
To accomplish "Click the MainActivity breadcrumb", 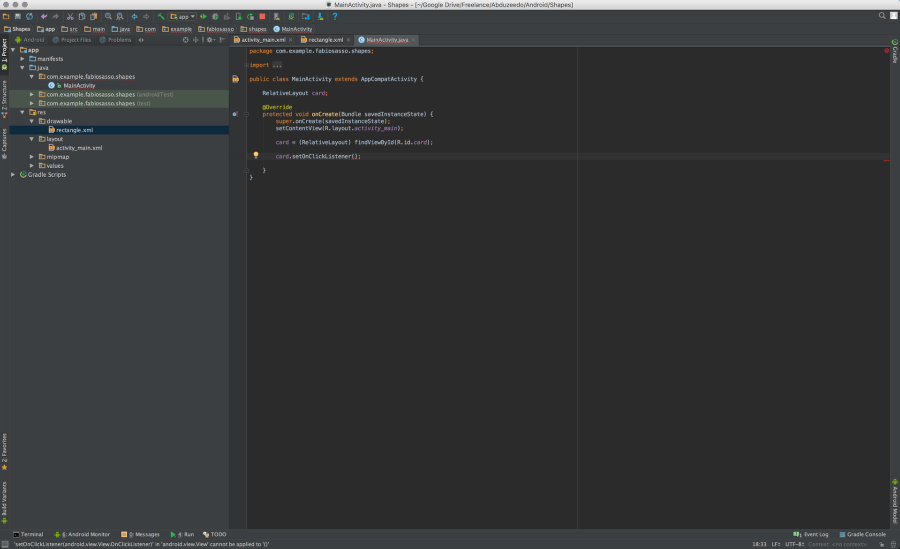I will click(x=293, y=29).
